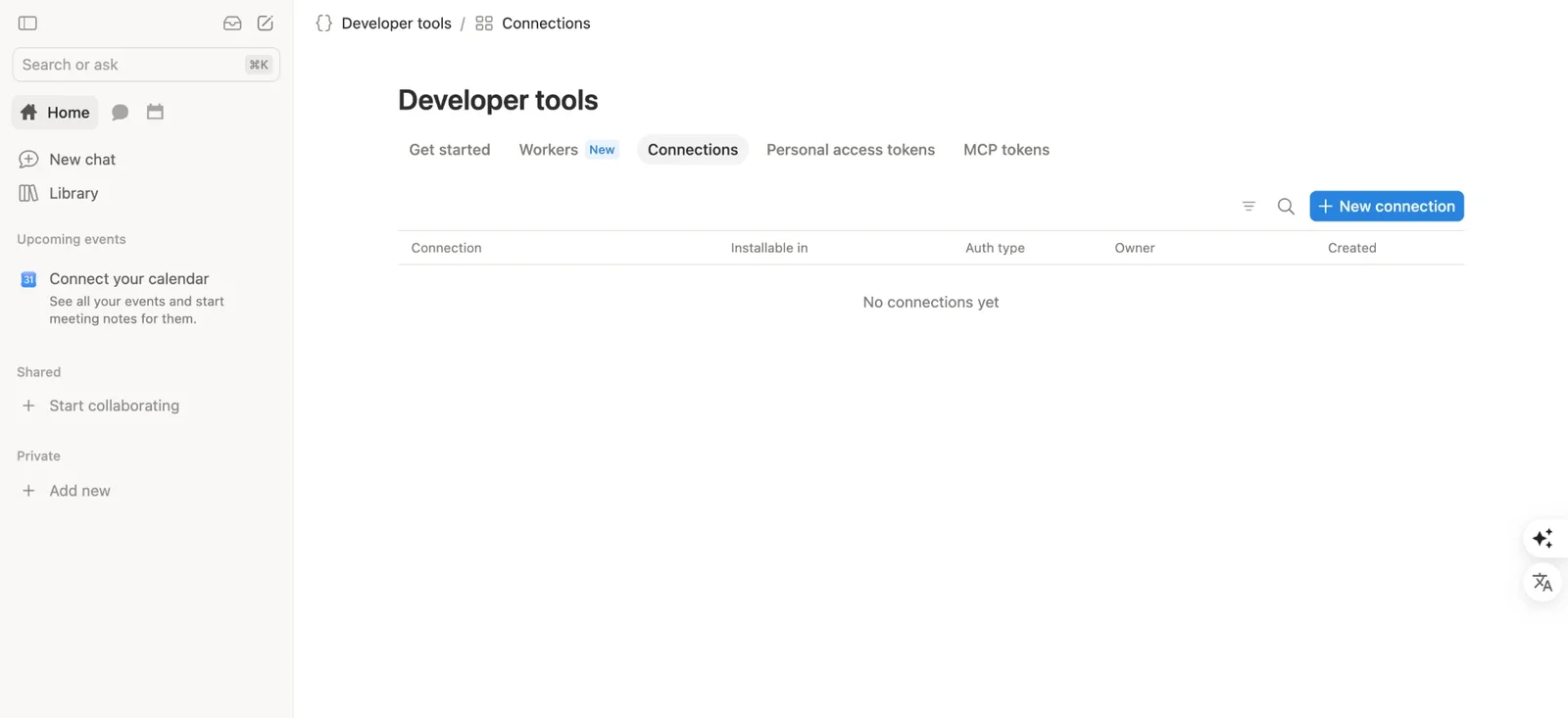The height and width of the screenshot is (718, 1568).
Task: Open the inbox icon
Action: 232,23
